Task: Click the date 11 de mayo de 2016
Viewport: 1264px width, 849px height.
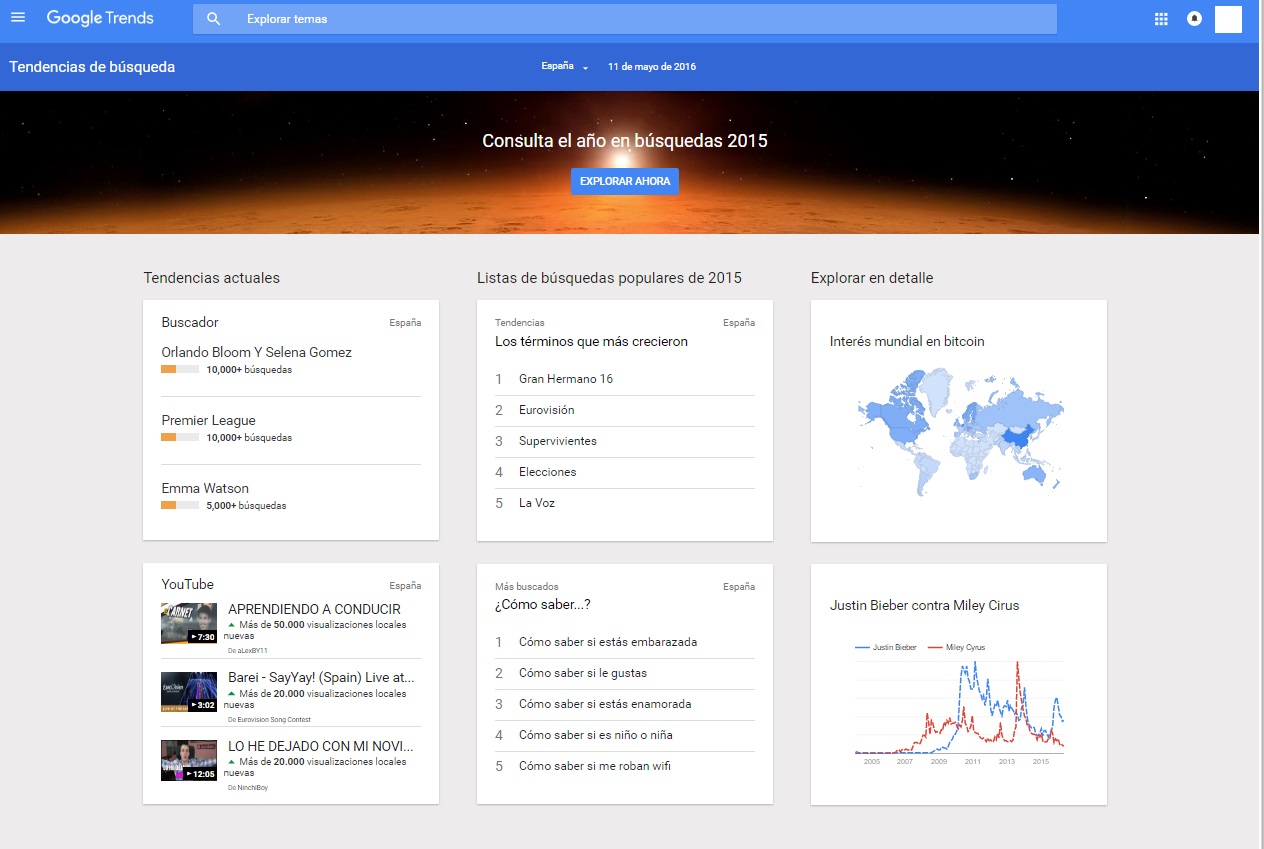Action: (652, 67)
